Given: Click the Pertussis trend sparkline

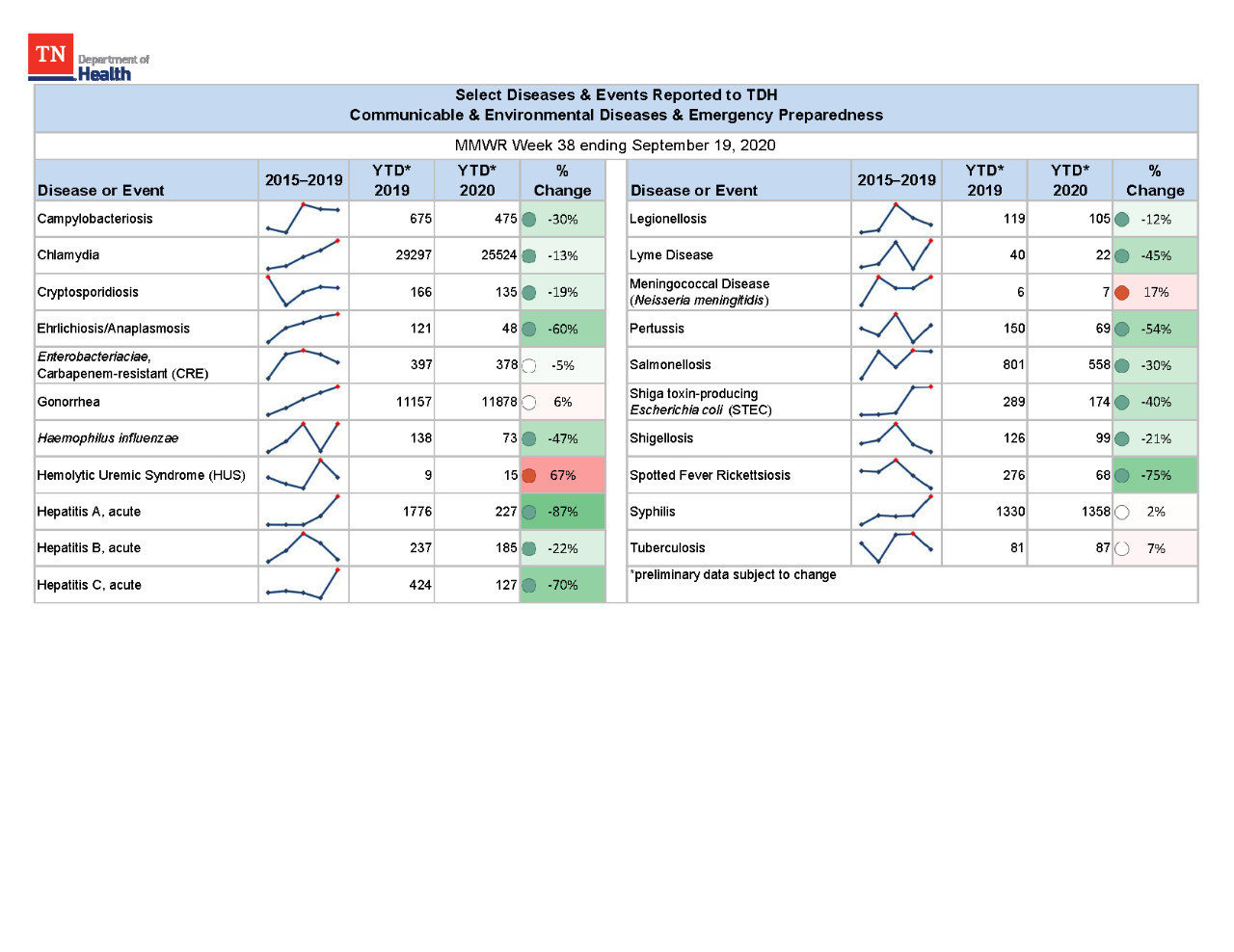Looking at the screenshot, I should [897, 329].
